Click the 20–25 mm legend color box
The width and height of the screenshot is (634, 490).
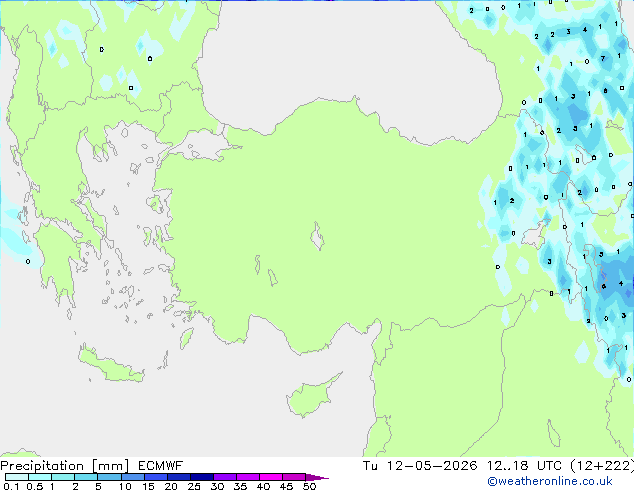click(x=178, y=477)
